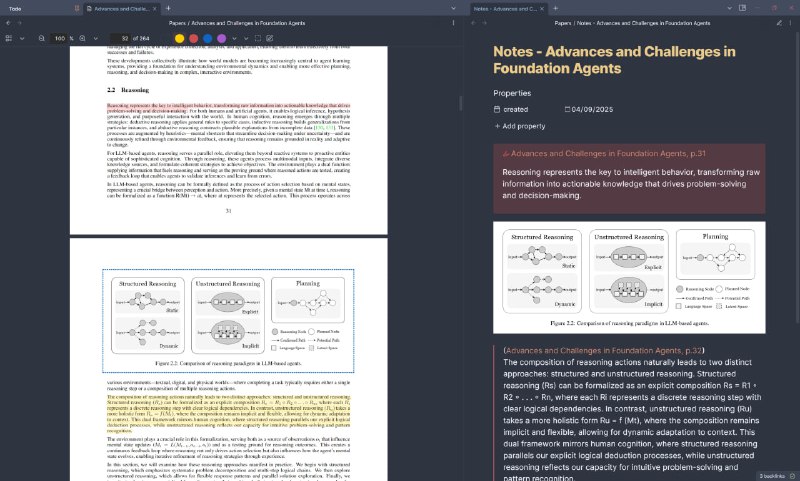Click the PDF pane scrollbar

coord(461,104)
